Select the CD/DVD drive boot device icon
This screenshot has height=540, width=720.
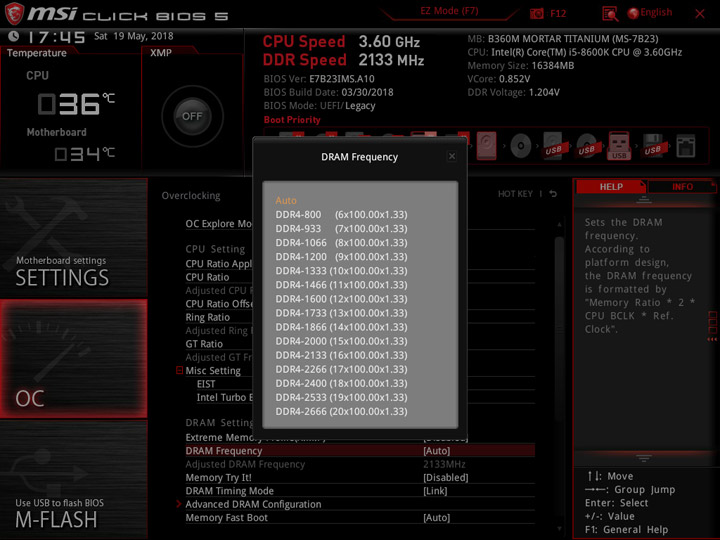(x=521, y=146)
